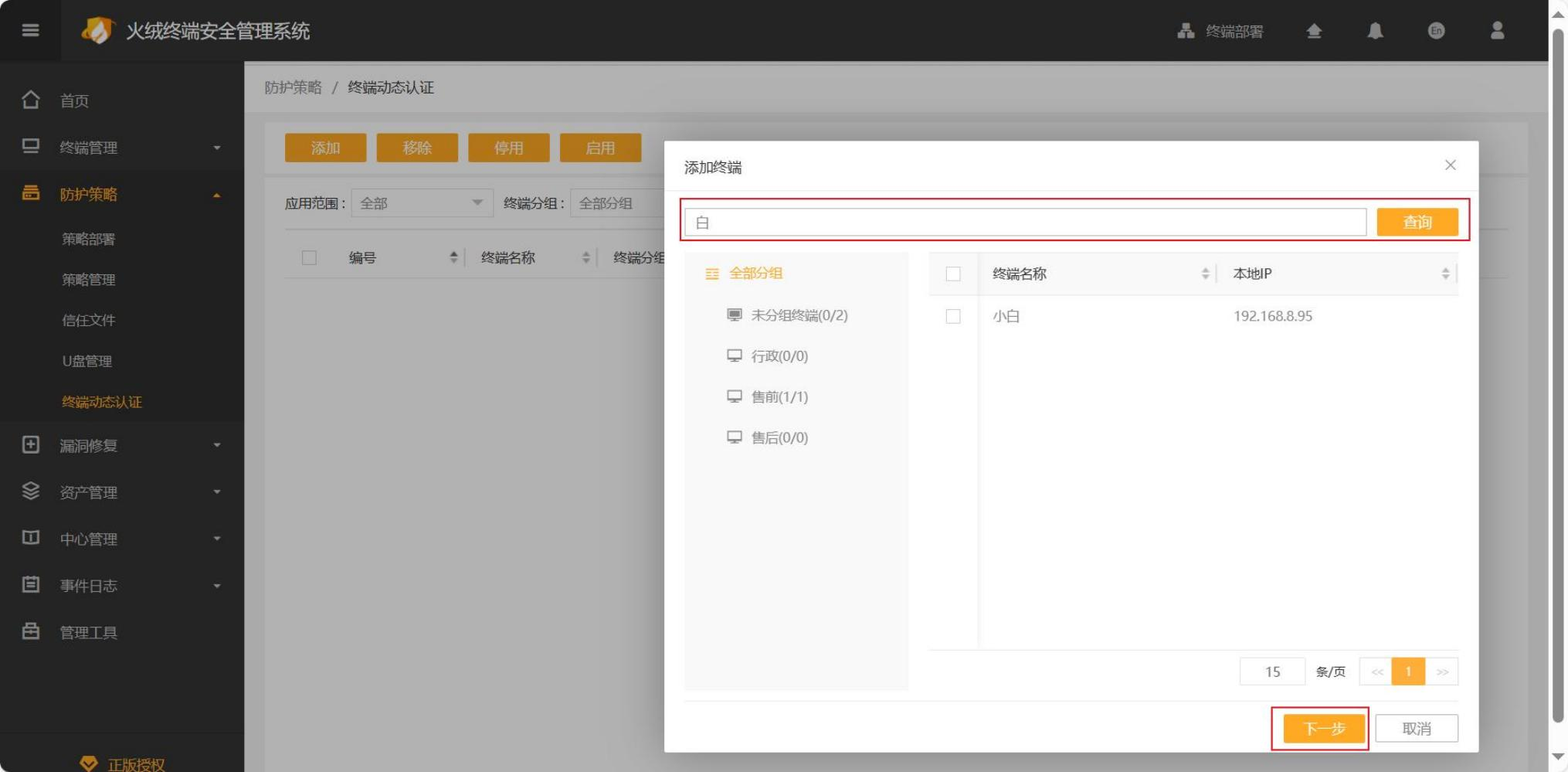Click the 首页 home icon
The height and width of the screenshot is (772, 1568).
pyautogui.click(x=31, y=100)
